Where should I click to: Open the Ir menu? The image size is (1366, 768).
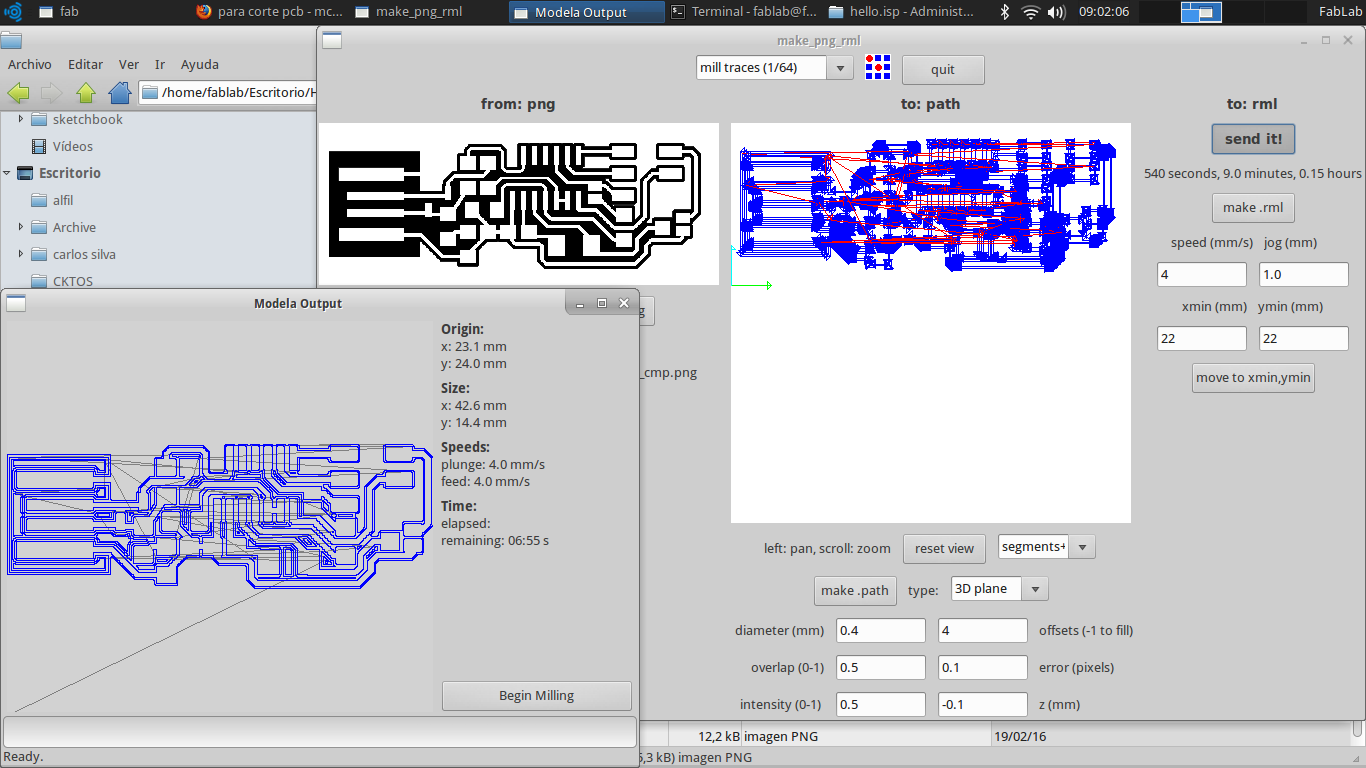coord(160,64)
